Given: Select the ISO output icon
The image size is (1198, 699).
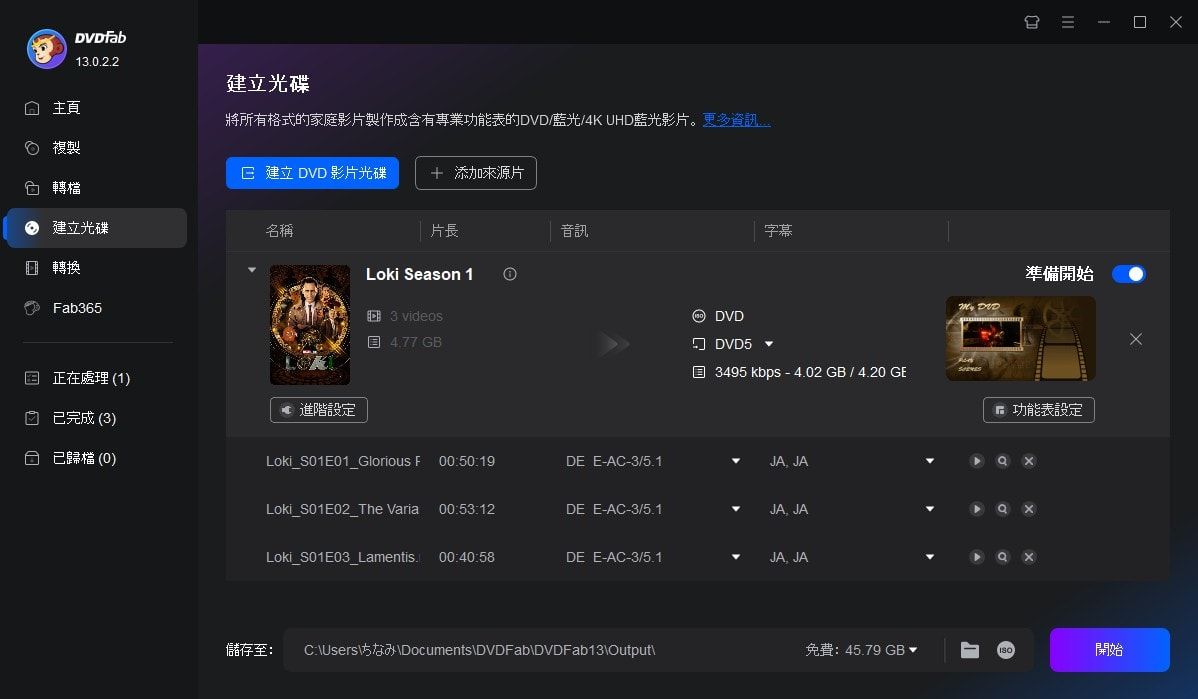Looking at the screenshot, I should point(1005,650).
